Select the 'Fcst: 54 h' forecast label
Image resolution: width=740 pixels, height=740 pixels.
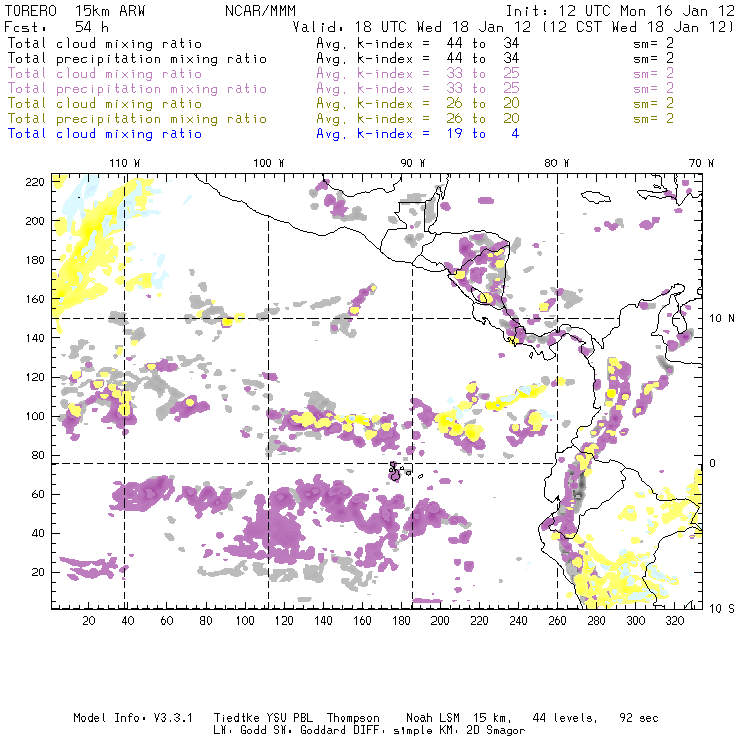tap(56, 27)
